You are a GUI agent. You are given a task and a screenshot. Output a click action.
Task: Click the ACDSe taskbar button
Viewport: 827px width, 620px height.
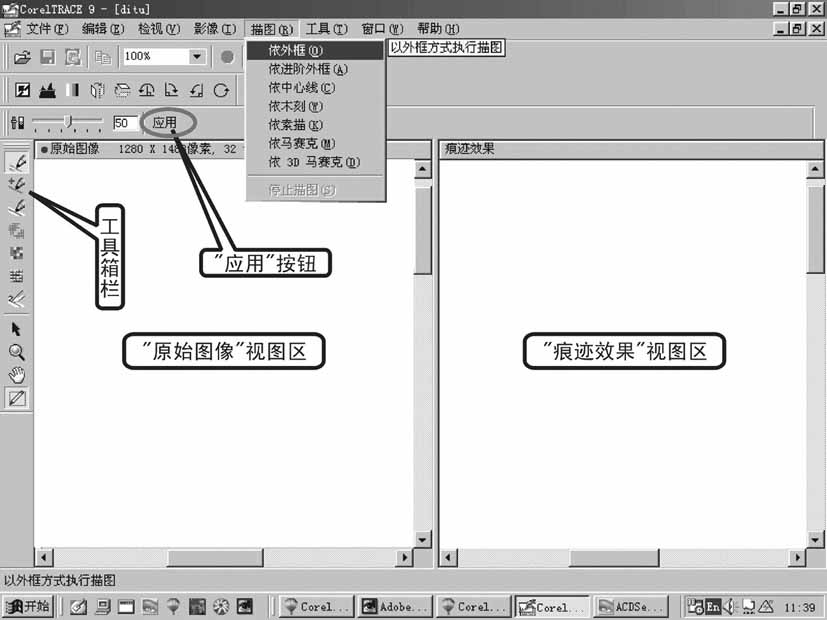point(630,606)
